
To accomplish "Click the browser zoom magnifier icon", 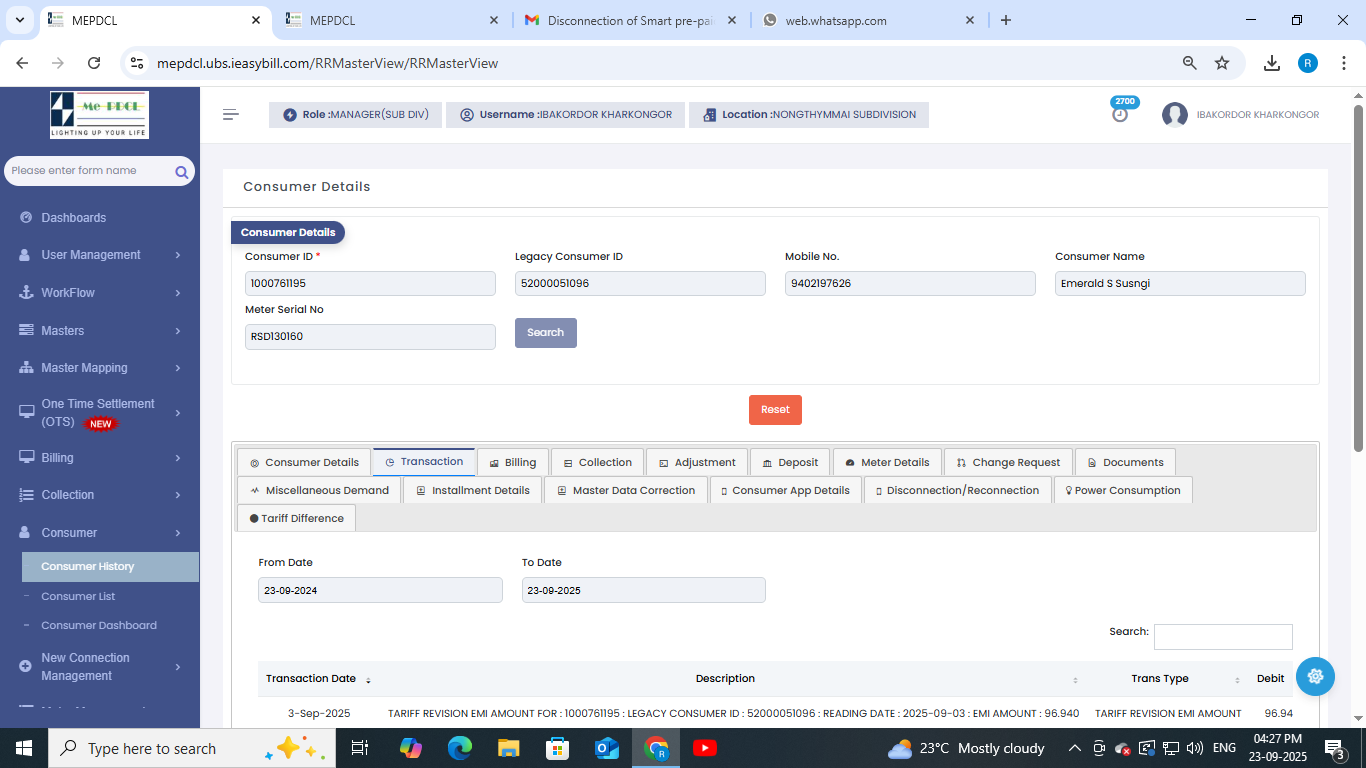I will (x=1189, y=63).
